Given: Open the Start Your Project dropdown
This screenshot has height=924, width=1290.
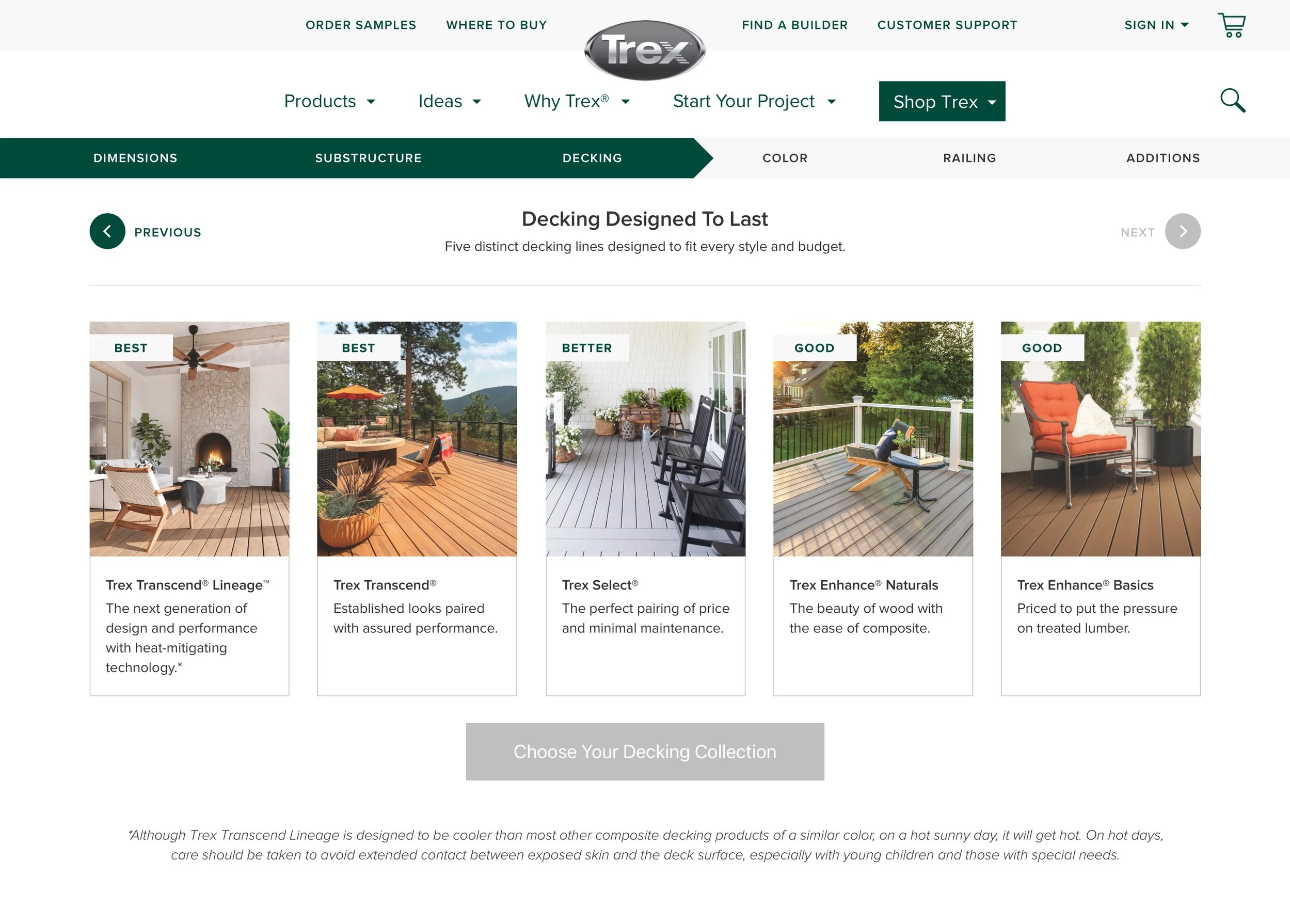Looking at the screenshot, I should pos(754,101).
